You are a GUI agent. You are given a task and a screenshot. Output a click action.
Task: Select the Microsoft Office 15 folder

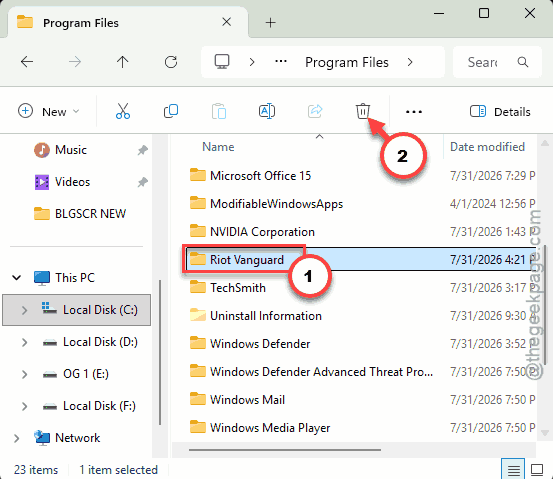260,176
